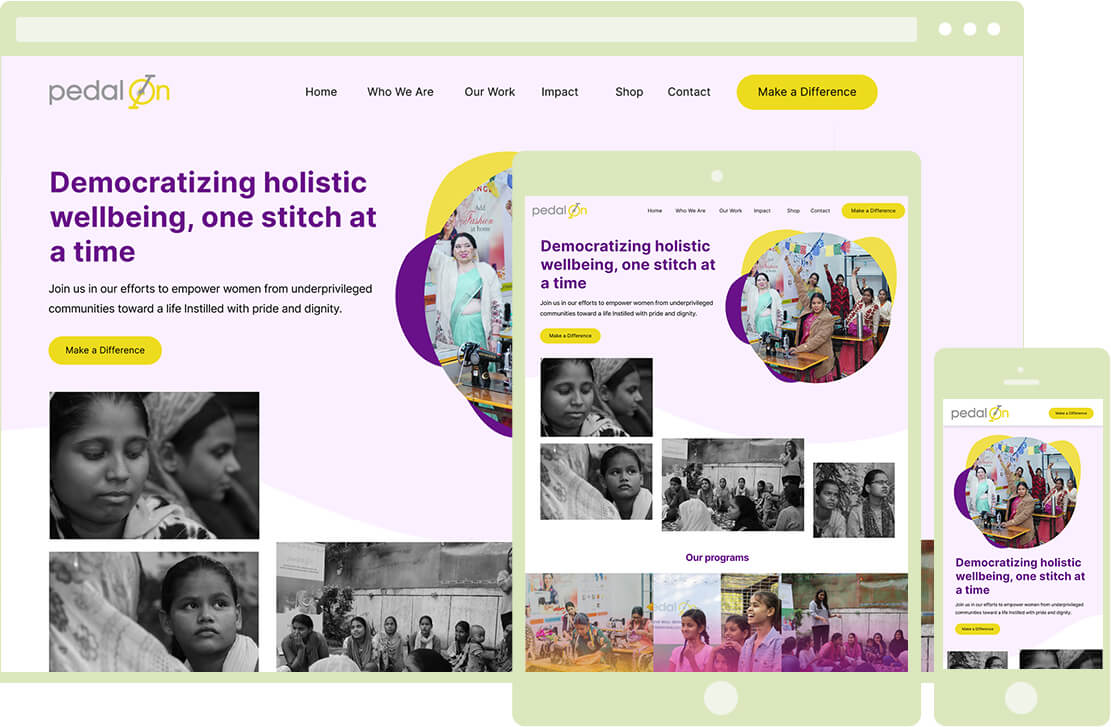Visit Shop in the desktop navigation
The width and height of the screenshot is (1111, 727).
(629, 92)
